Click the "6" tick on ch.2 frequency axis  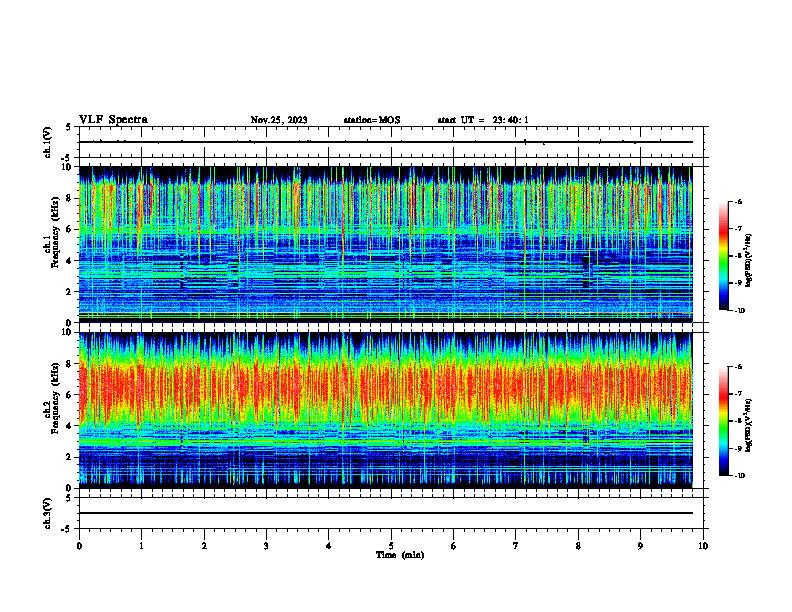(69, 395)
